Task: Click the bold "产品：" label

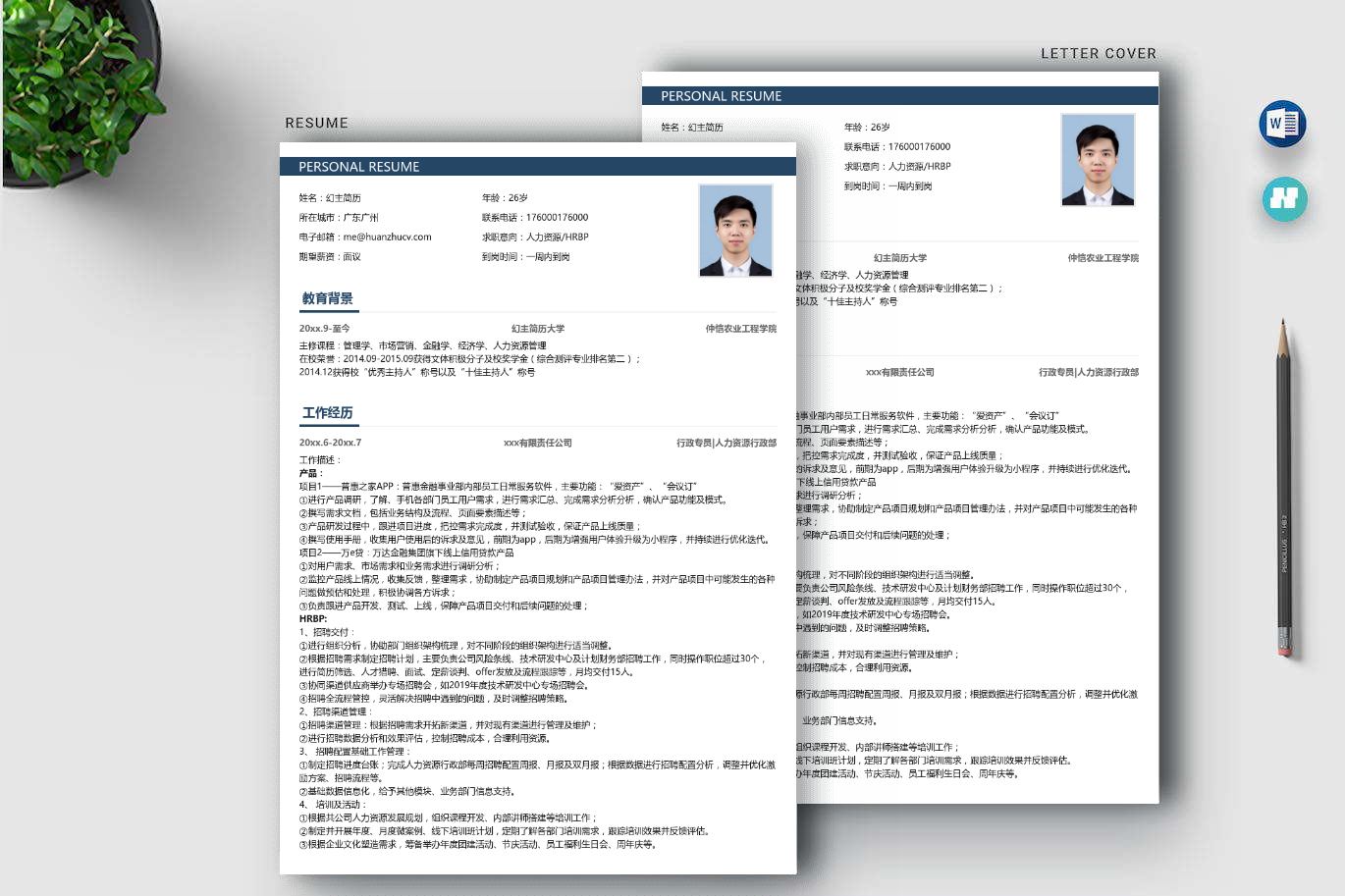Action: point(311,473)
